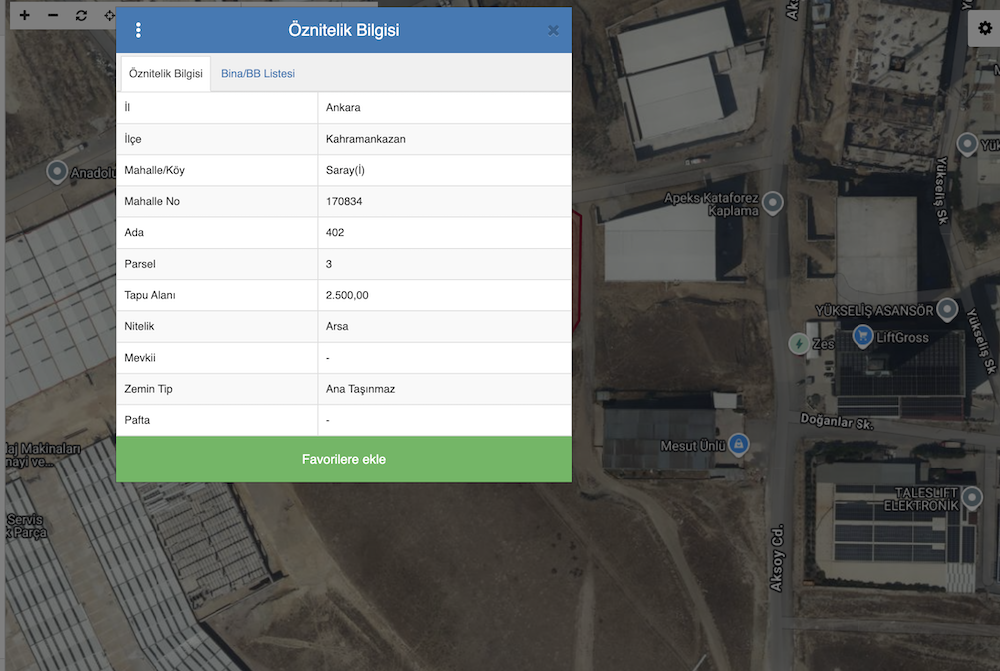
Task: Click the TALESLIFT ELEKTRONİK map pin
Action: (x=972, y=496)
